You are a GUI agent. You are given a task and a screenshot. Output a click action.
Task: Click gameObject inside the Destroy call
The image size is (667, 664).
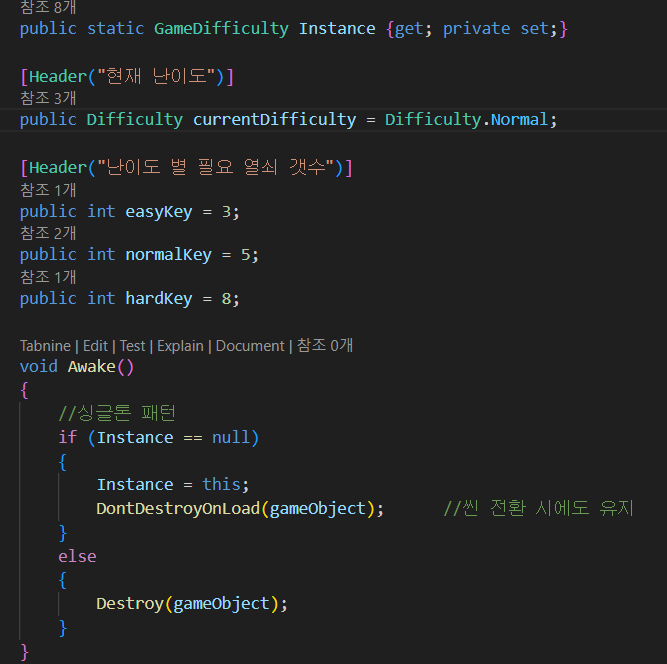[x=222, y=604]
